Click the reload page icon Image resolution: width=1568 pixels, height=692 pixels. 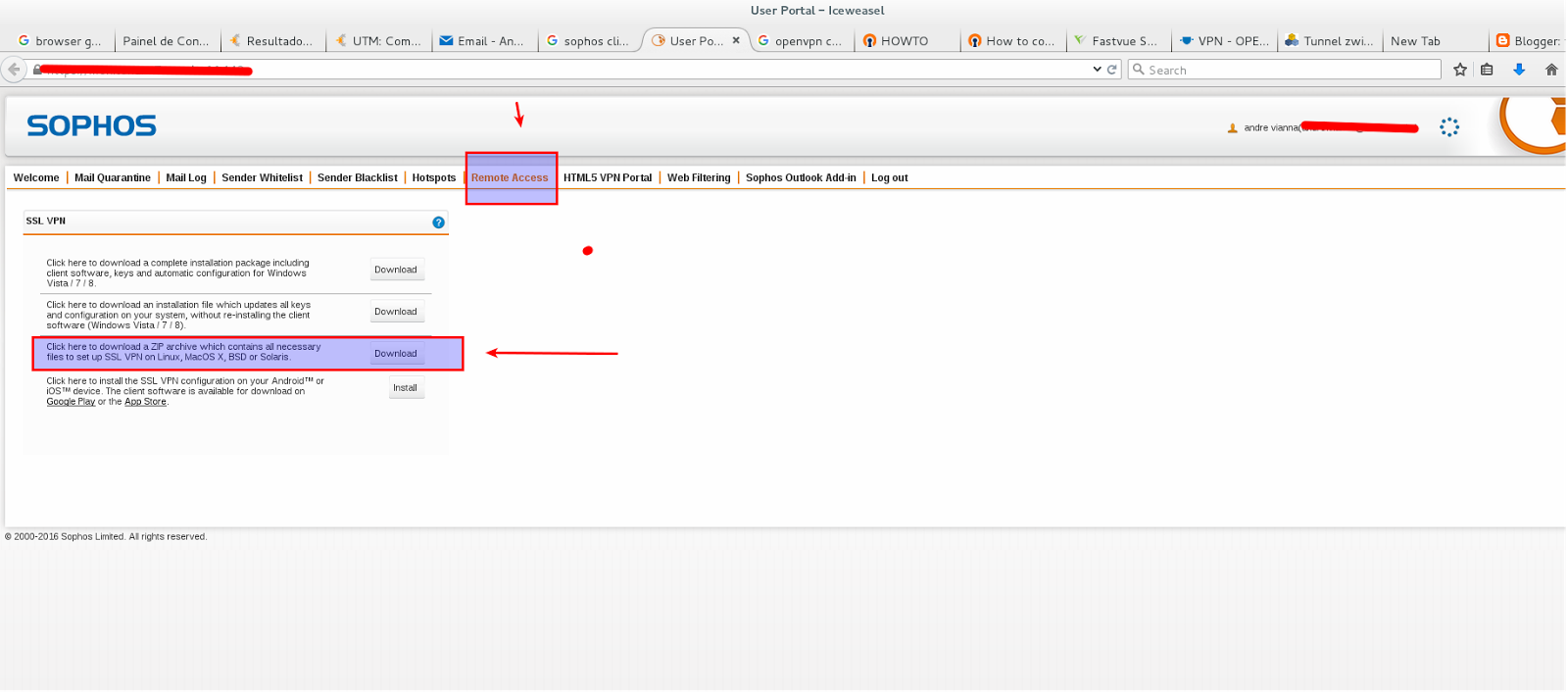1112,70
